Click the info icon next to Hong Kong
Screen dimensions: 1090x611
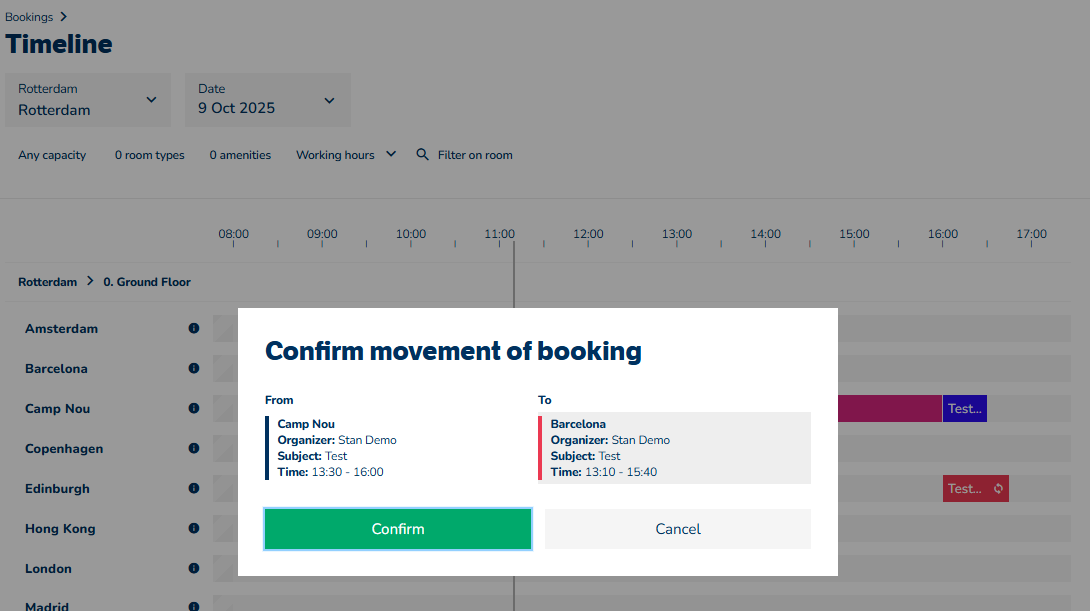click(x=194, y=528)
